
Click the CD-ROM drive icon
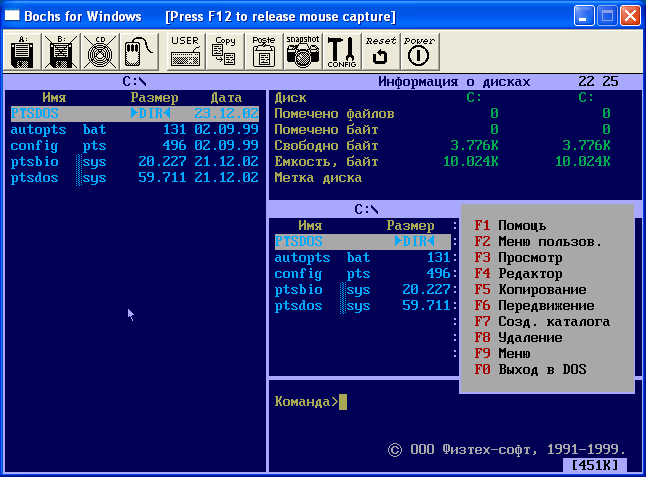click(100, 52)
